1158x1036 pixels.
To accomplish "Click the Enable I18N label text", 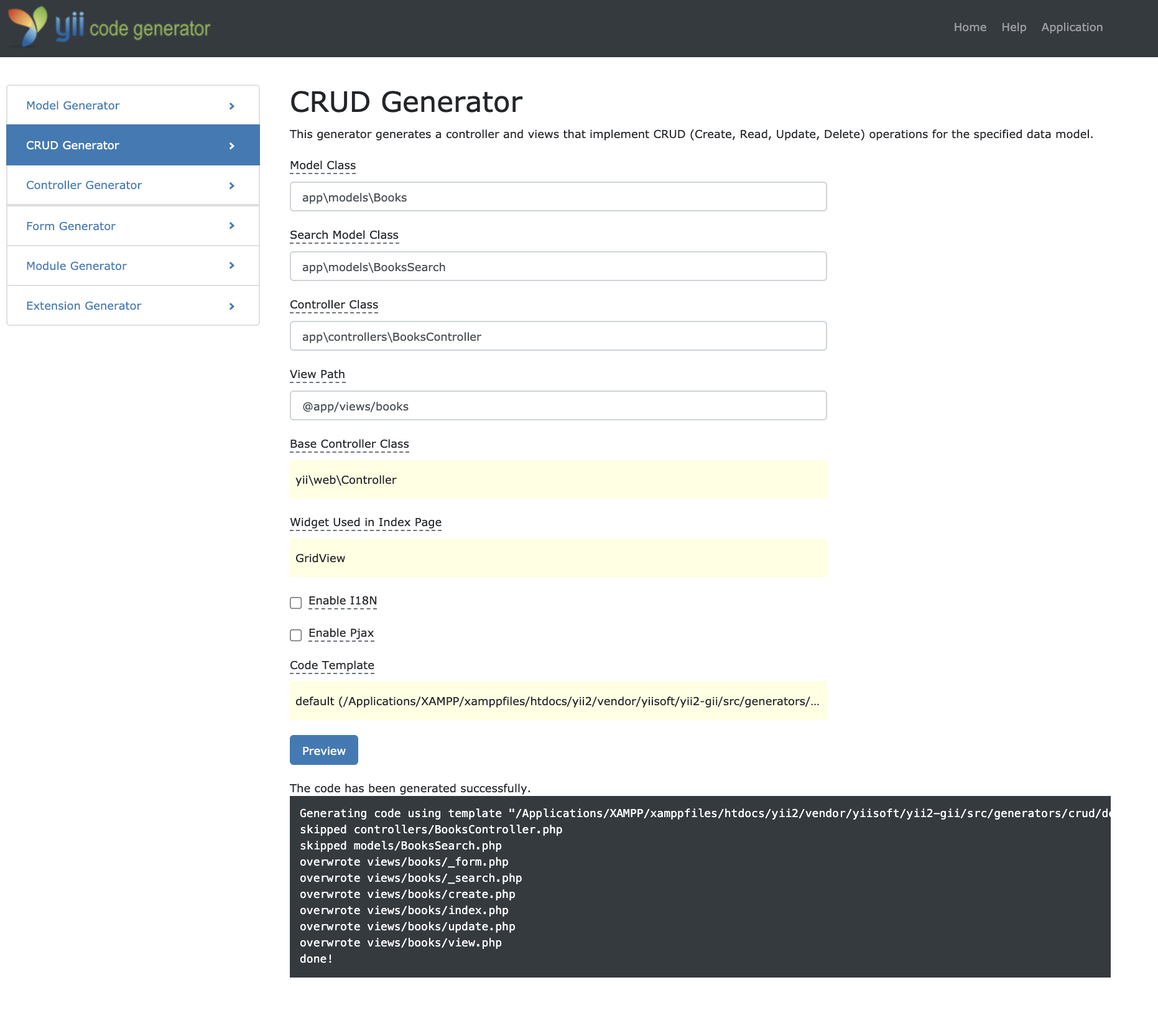I will 343,601.
